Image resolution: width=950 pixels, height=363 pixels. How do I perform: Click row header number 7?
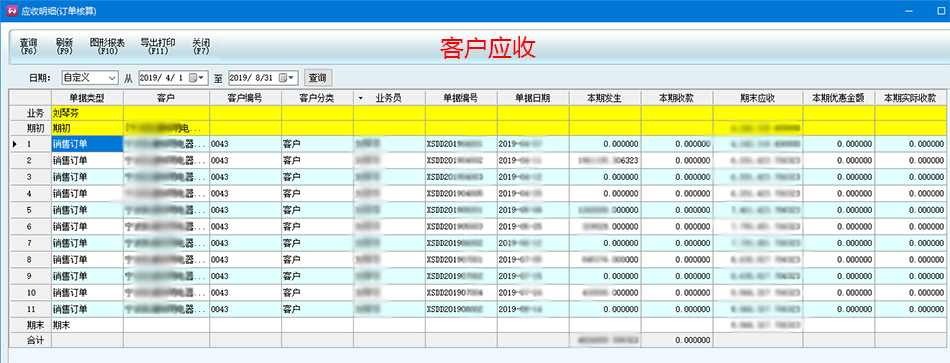coord(30,242)
